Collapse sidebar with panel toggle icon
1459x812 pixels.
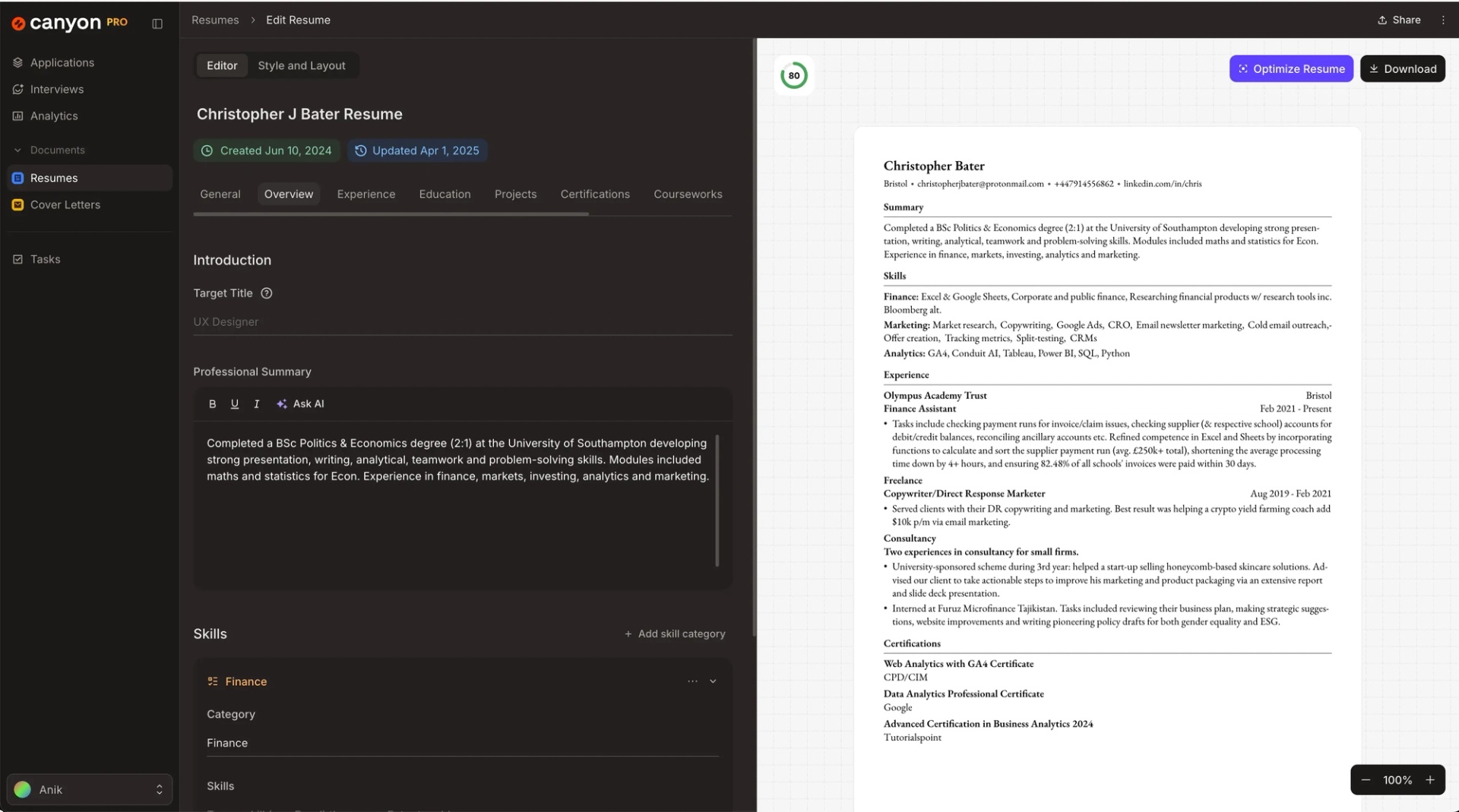tap(157, 24)
